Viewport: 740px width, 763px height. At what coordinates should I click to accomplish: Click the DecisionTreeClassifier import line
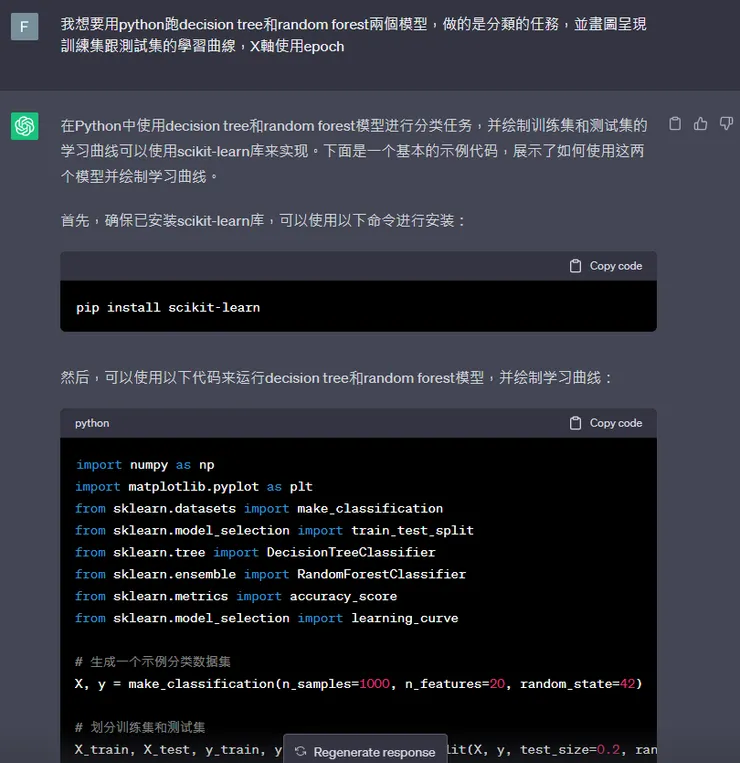tap(255, 552)
